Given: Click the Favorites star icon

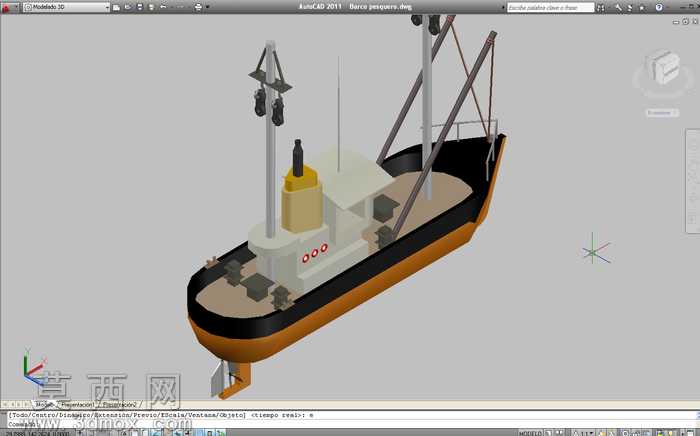Looking at the screenshot, I should pos(642,8).
